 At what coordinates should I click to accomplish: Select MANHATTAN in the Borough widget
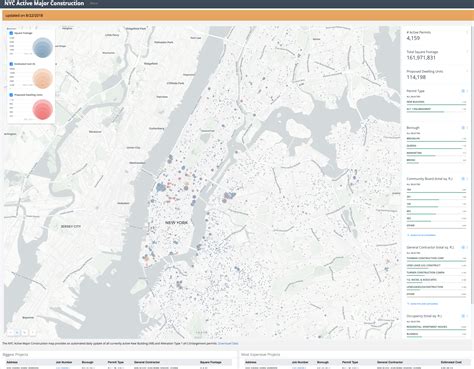point(436,154)
